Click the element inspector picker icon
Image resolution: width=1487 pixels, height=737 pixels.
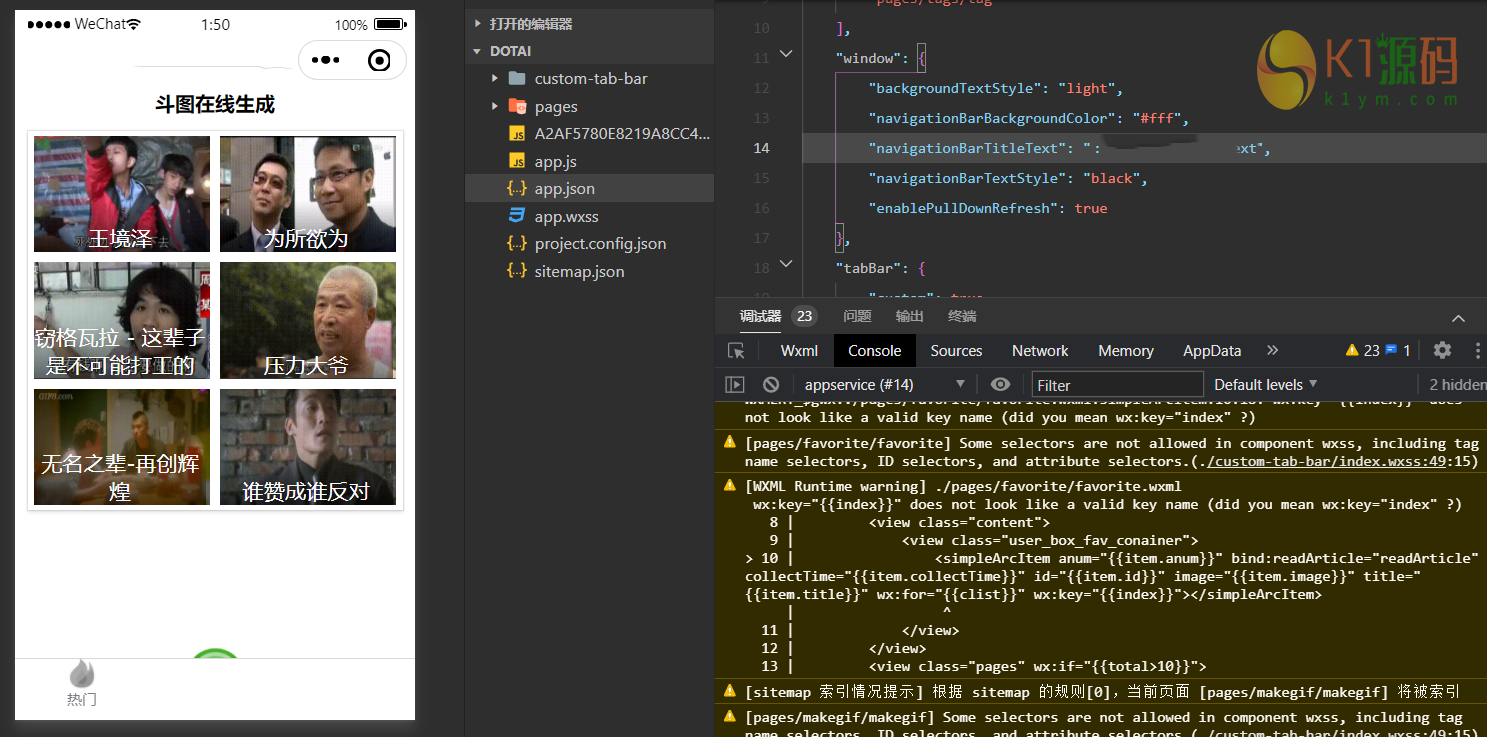click(x=737, y=351)
